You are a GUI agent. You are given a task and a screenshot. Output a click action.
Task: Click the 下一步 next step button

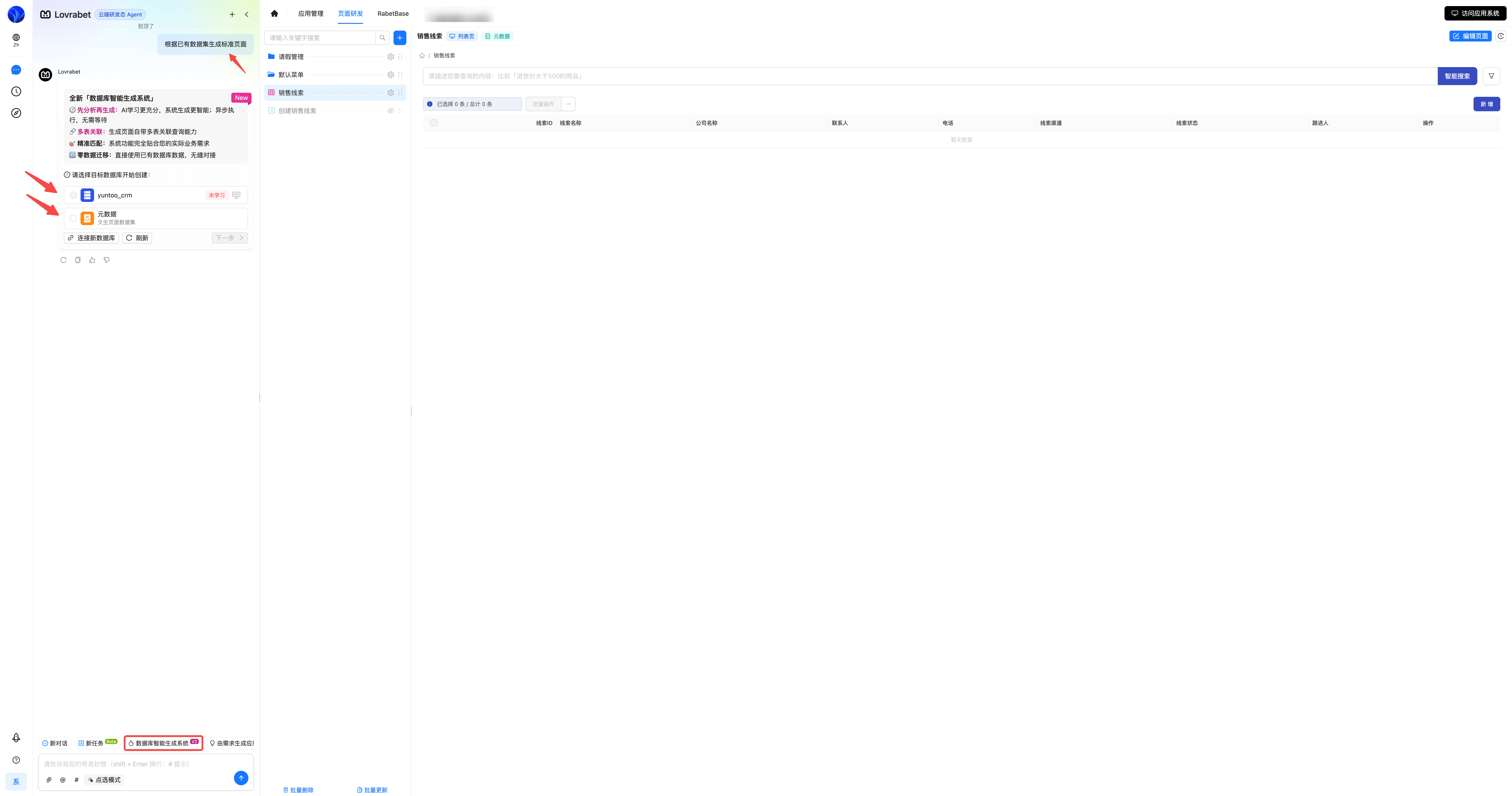coord(229,238)
